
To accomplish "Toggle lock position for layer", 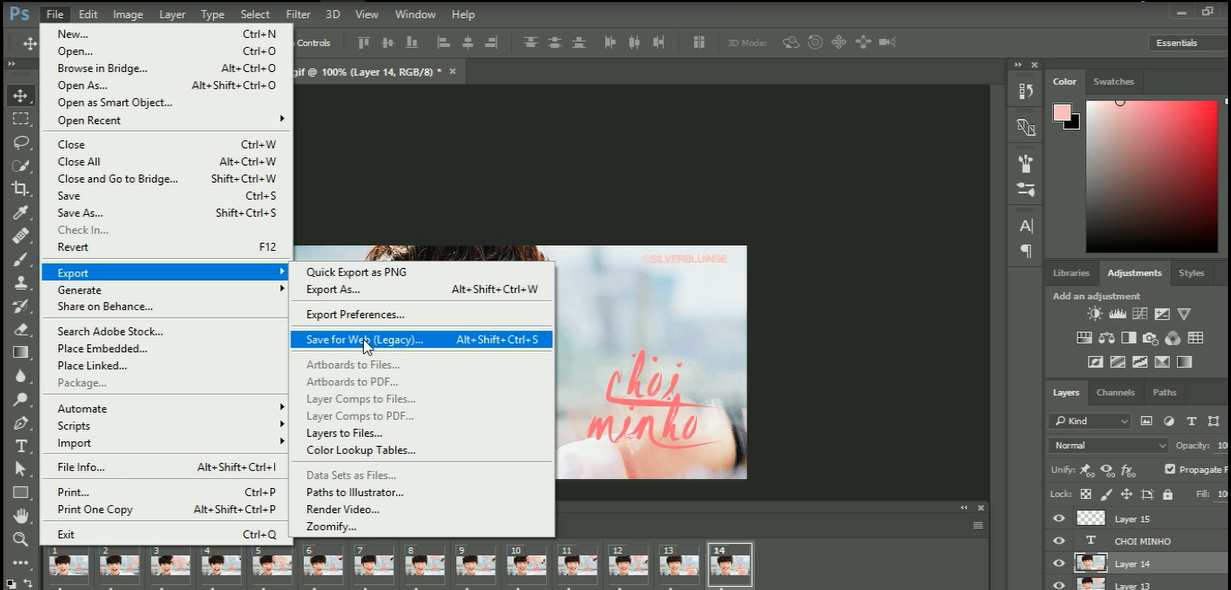I will 1127,494.
